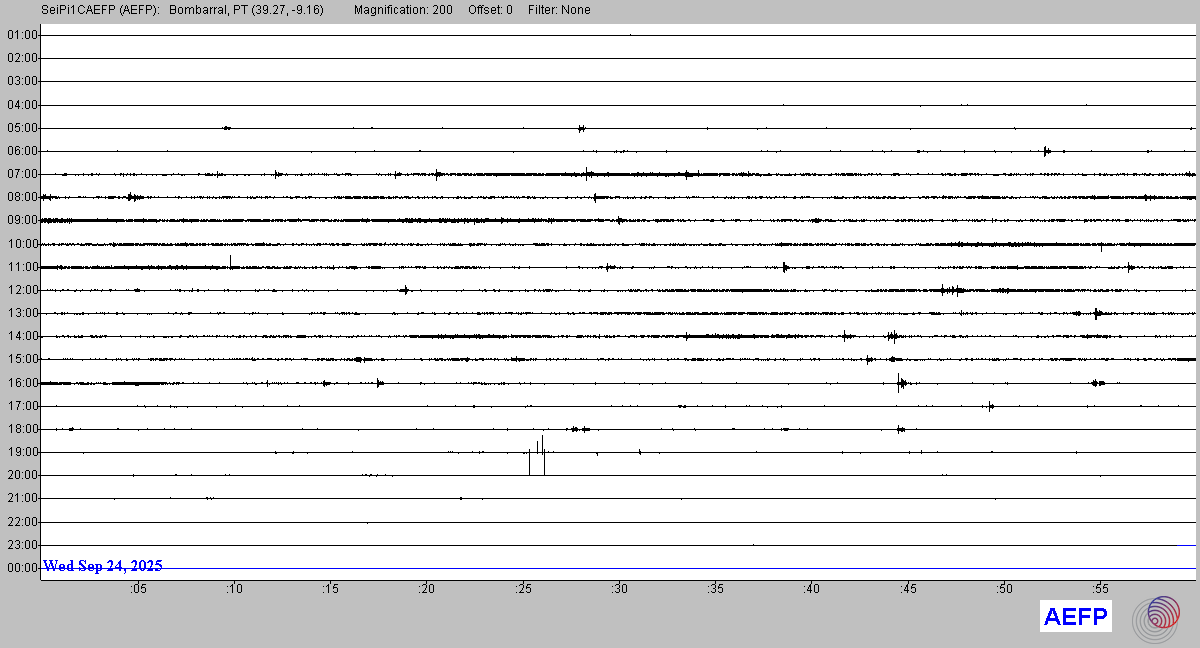1200x648 pixels.
Task: Click the Magnification: 200 header text
Action: click(403, 10)
